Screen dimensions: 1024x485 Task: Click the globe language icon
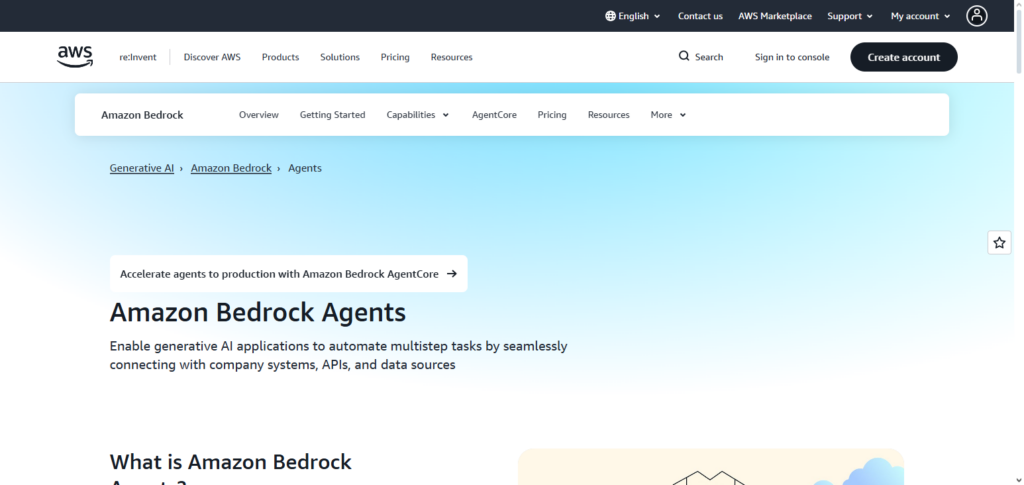point(611,16)
